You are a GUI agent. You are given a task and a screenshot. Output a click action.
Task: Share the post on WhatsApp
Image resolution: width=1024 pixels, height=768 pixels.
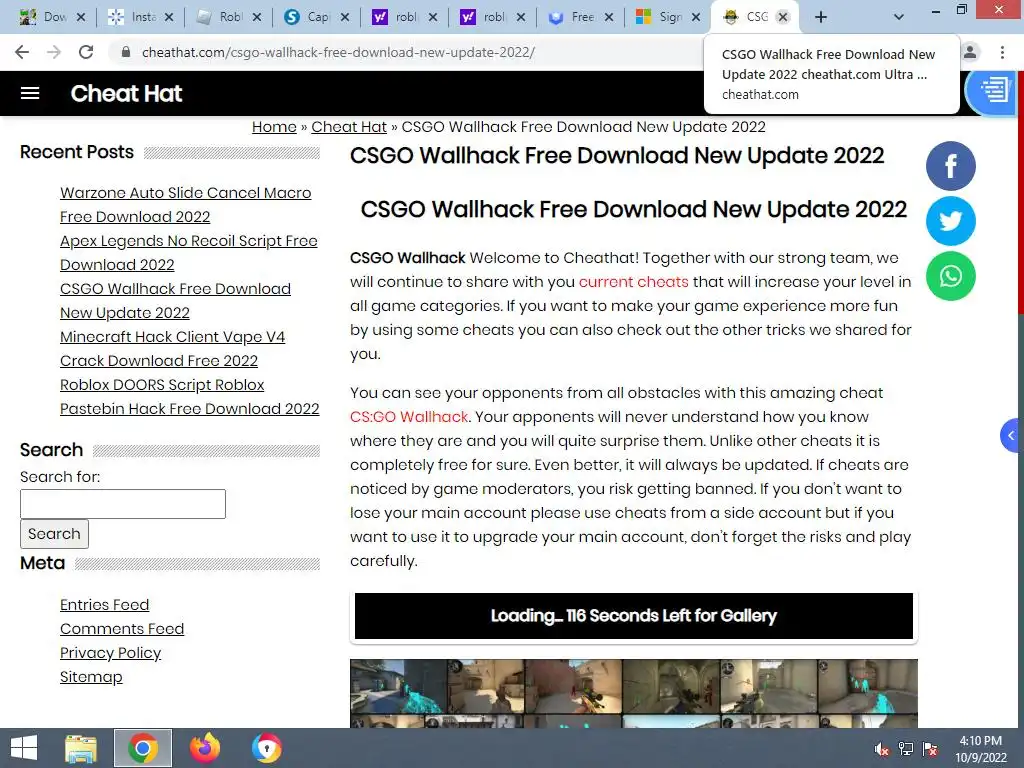click(951, 276)
